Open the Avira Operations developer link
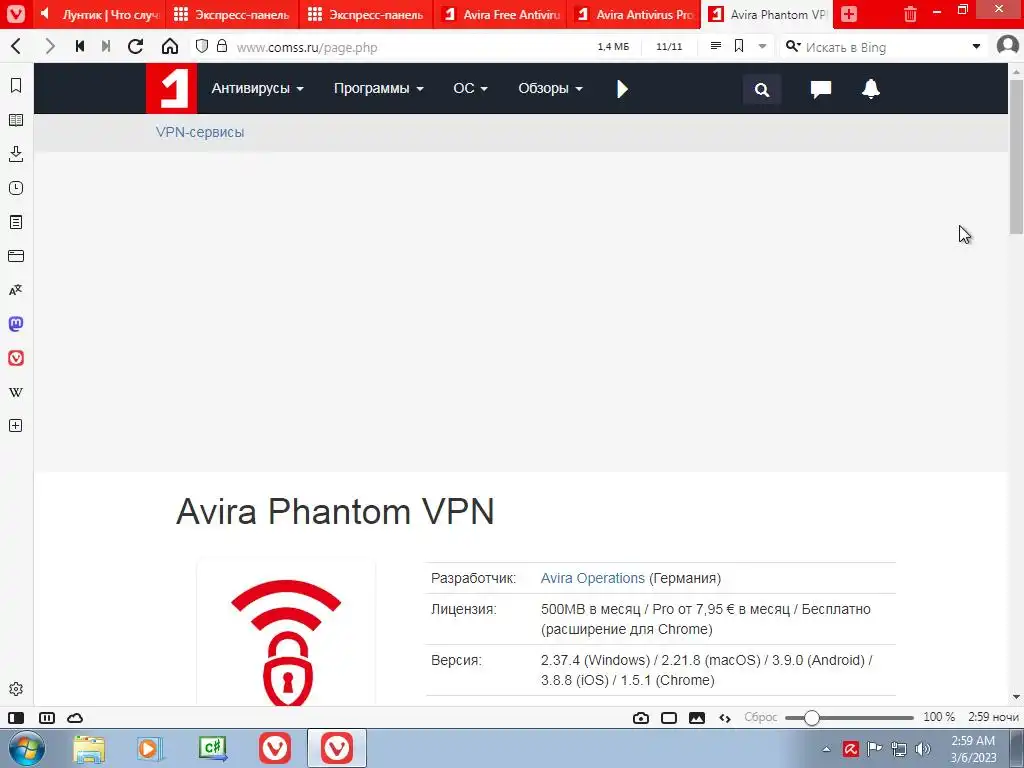Screen dimensions: 1024x768 [592, 578]
